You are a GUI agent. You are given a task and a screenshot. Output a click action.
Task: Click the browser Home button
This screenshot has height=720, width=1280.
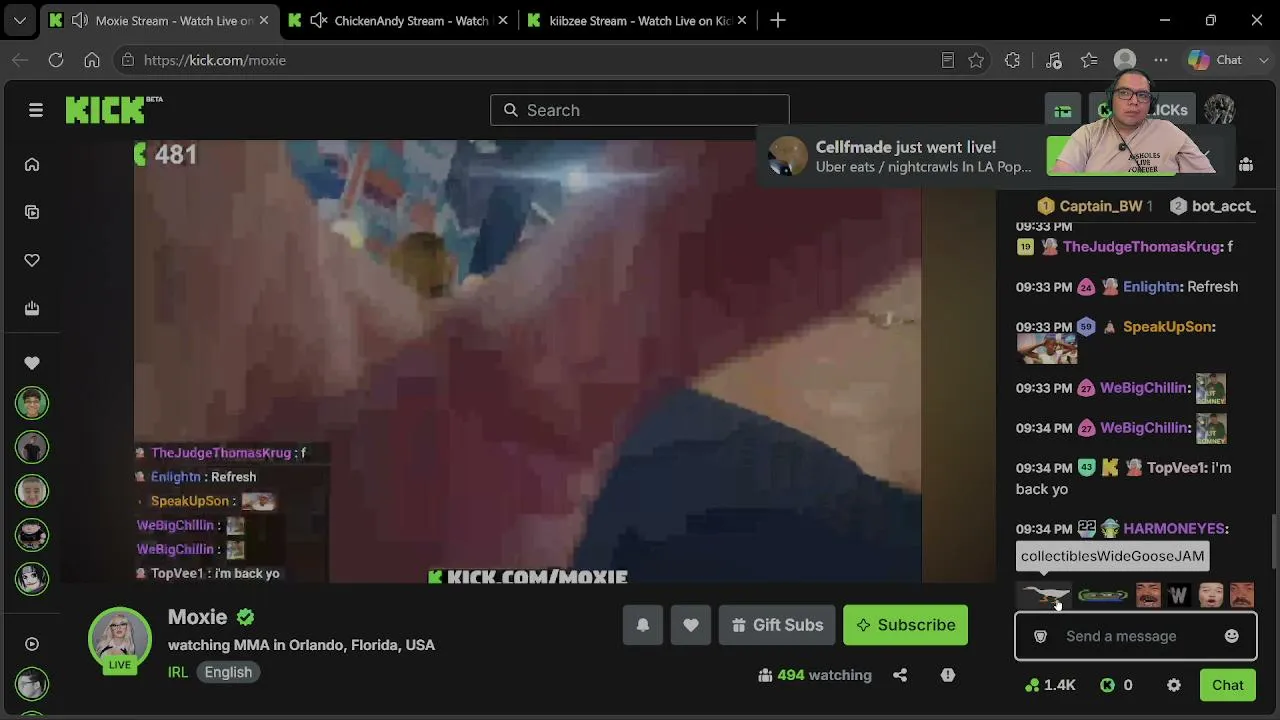coord(92,60)
